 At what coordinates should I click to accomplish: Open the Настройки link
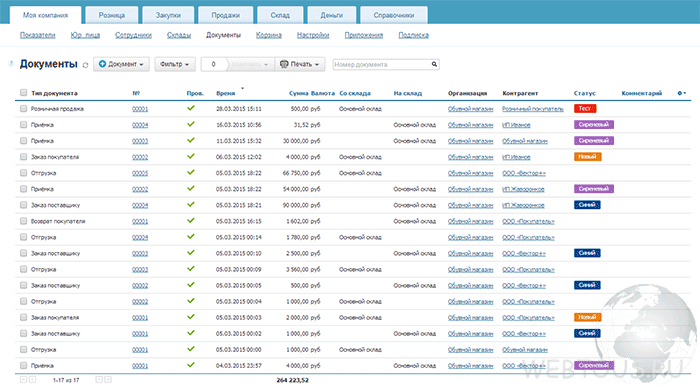[x=313, y=35]
